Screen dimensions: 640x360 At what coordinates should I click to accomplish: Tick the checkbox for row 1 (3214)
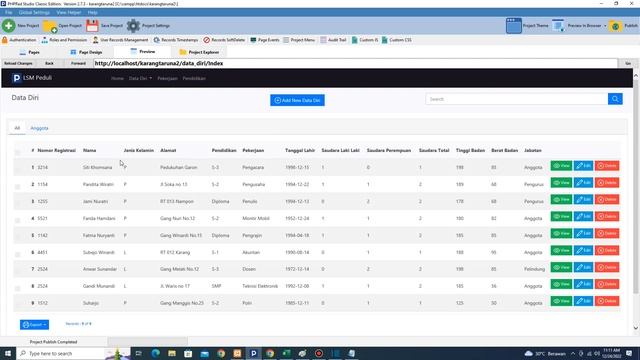click(x=18, y=169)
